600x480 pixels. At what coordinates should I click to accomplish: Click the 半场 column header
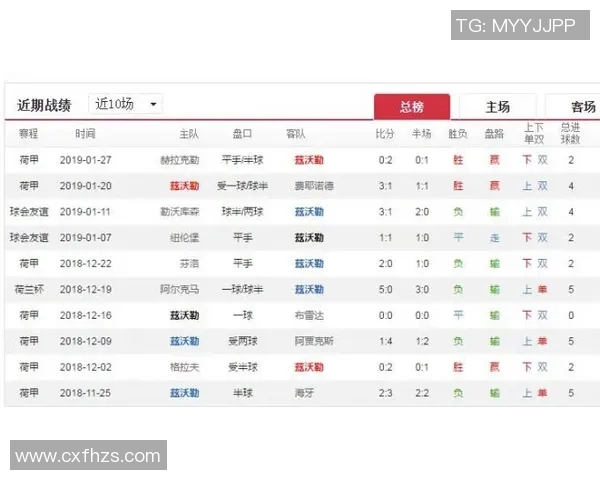point(421,134)
